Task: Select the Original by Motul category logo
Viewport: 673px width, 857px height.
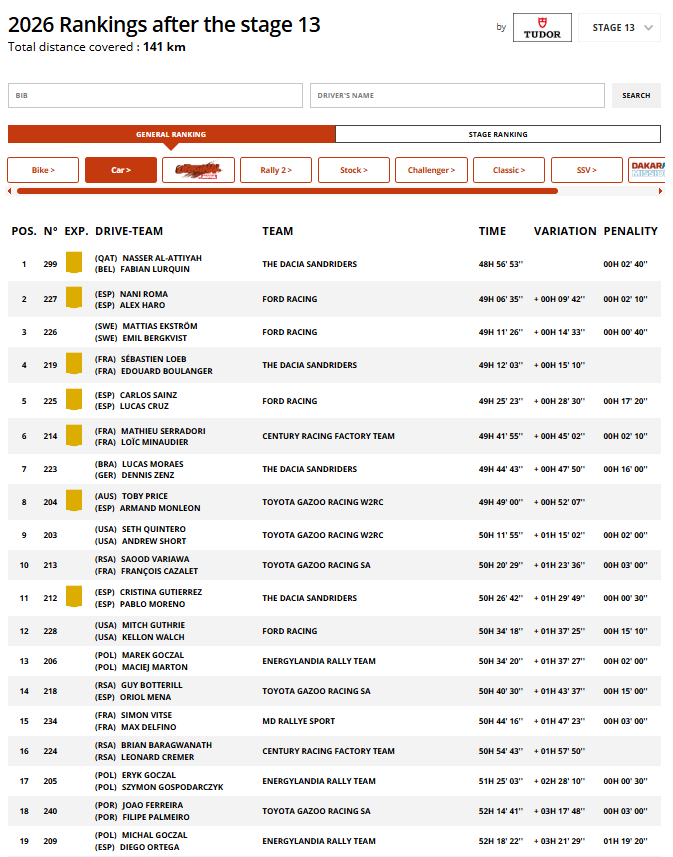Action: (198, 170)
